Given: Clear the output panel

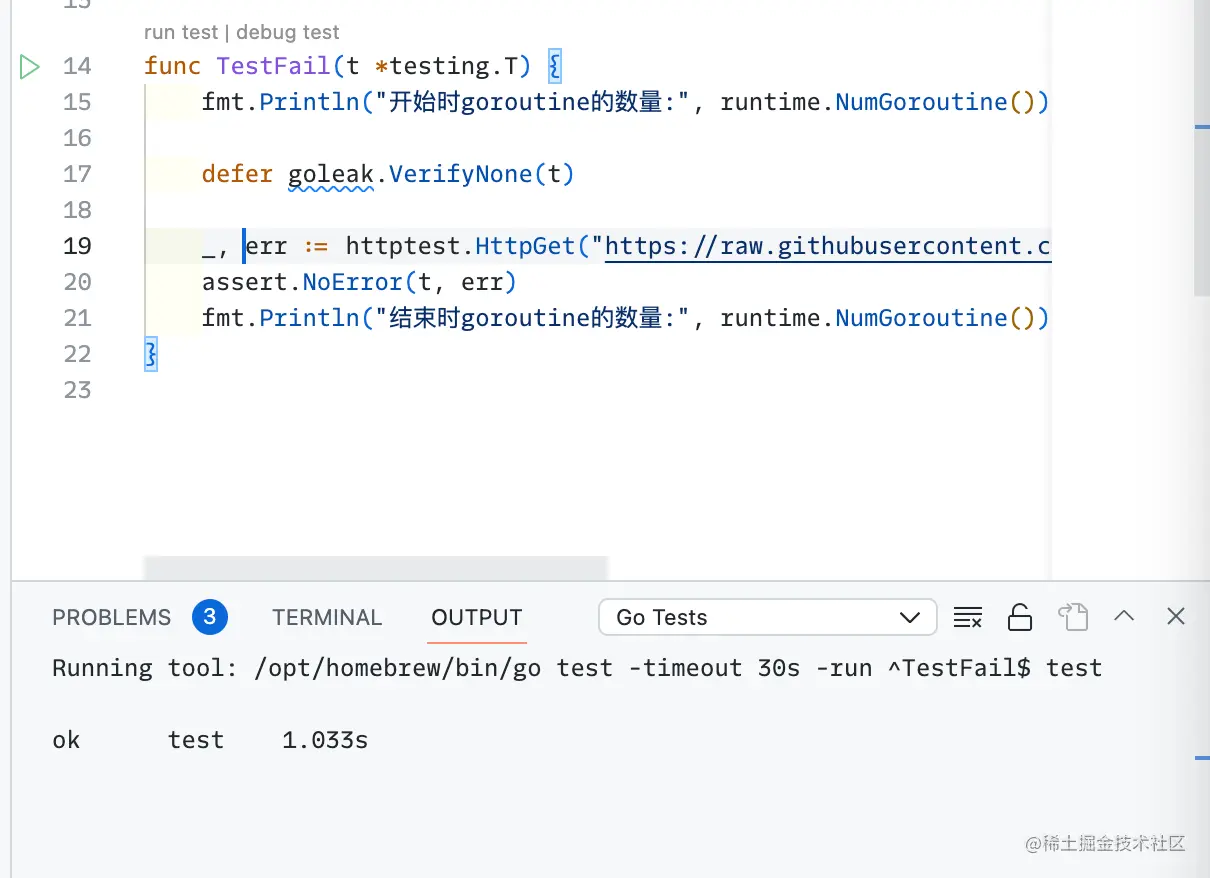Looking at the screenshot, I should tap(967, 617).
